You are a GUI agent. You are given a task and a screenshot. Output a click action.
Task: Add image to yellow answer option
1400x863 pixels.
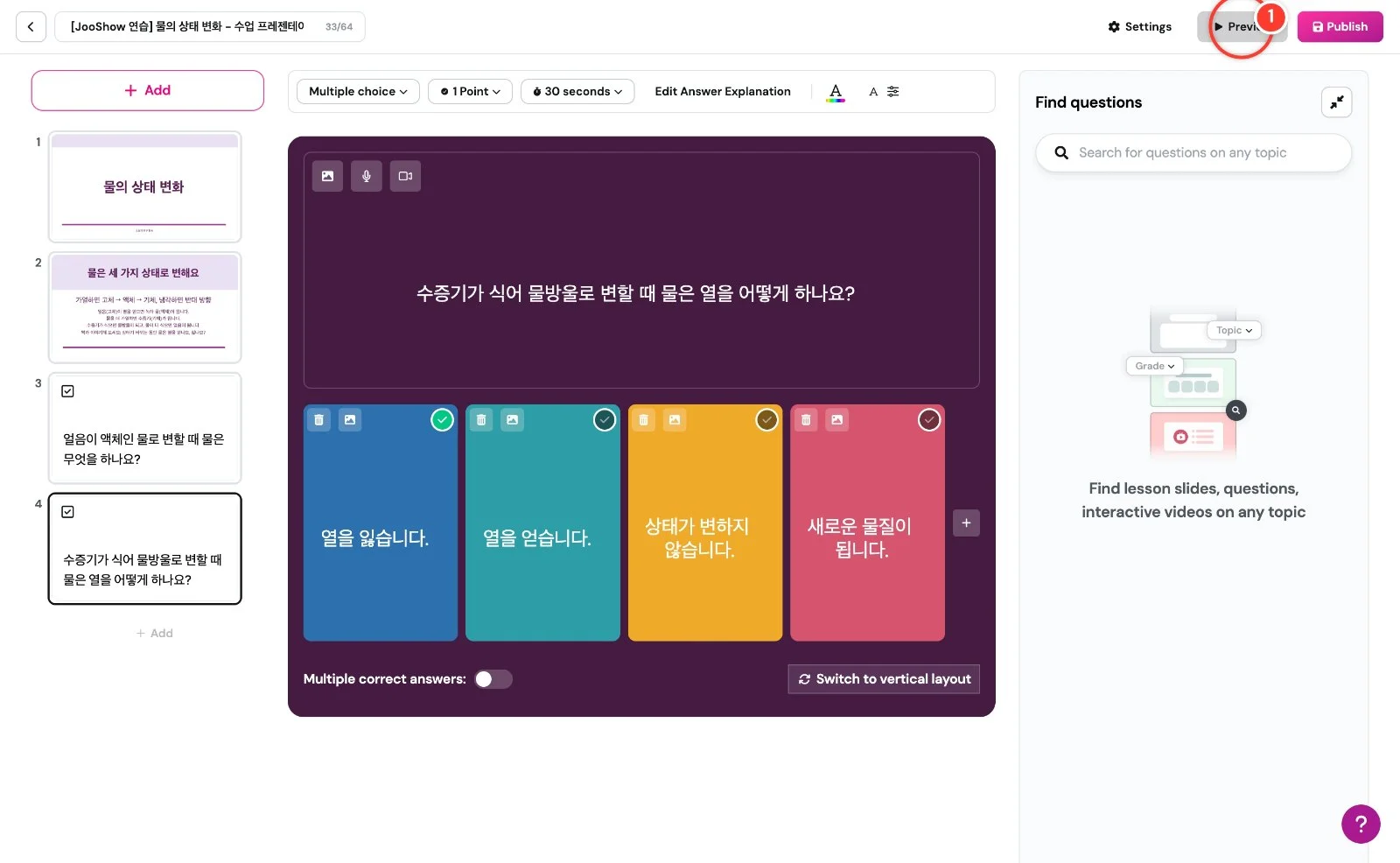click(x=675, y=420)
